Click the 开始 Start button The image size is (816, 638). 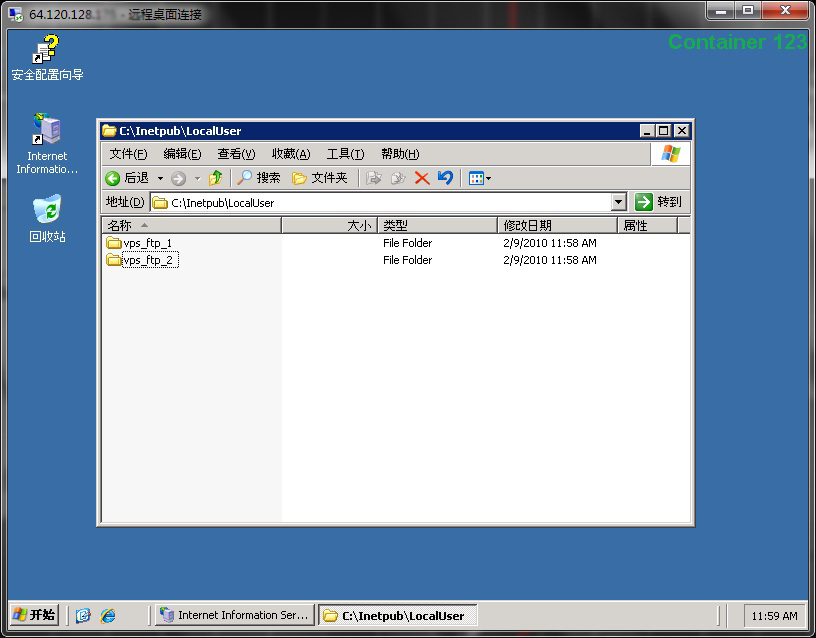pyautogui.click(x=34, y=615)
